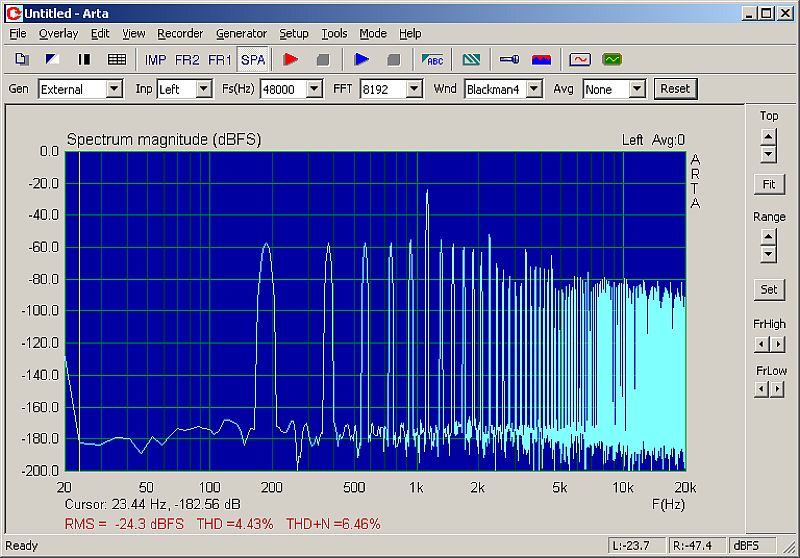
Task: Click the ABC text overlay icon
Action: pyautogui.click(x=432, y=60)
